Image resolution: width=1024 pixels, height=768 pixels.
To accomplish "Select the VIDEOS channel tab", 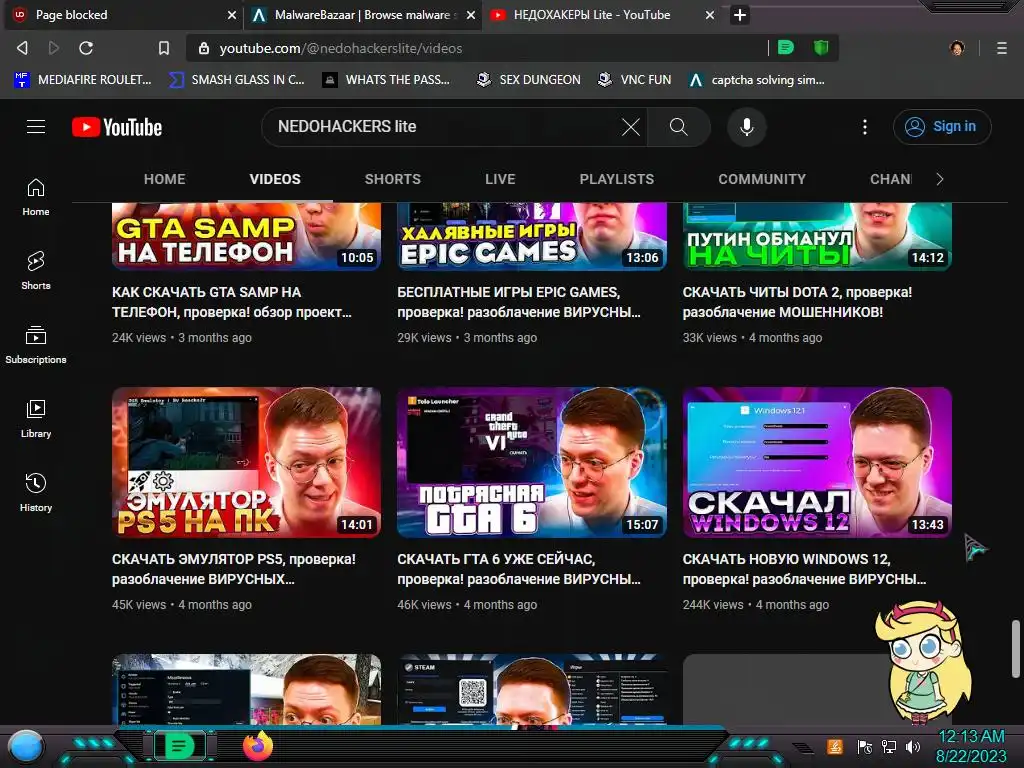I will [x=275, y=179].
